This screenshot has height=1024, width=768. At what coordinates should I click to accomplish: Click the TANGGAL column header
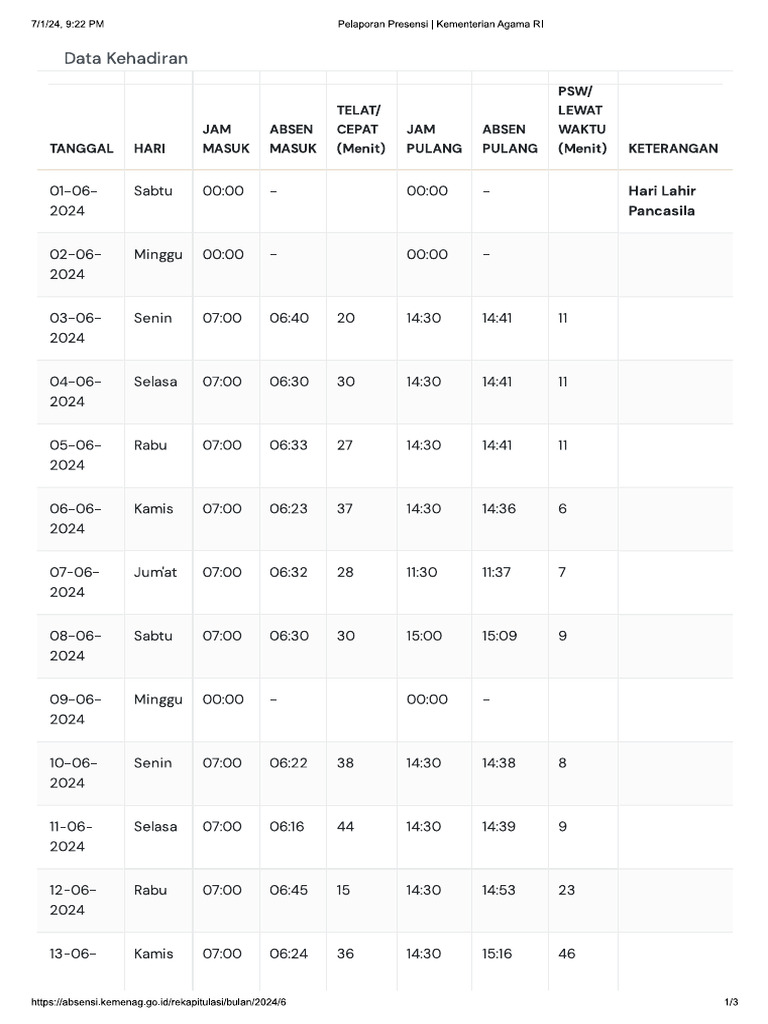81,149
